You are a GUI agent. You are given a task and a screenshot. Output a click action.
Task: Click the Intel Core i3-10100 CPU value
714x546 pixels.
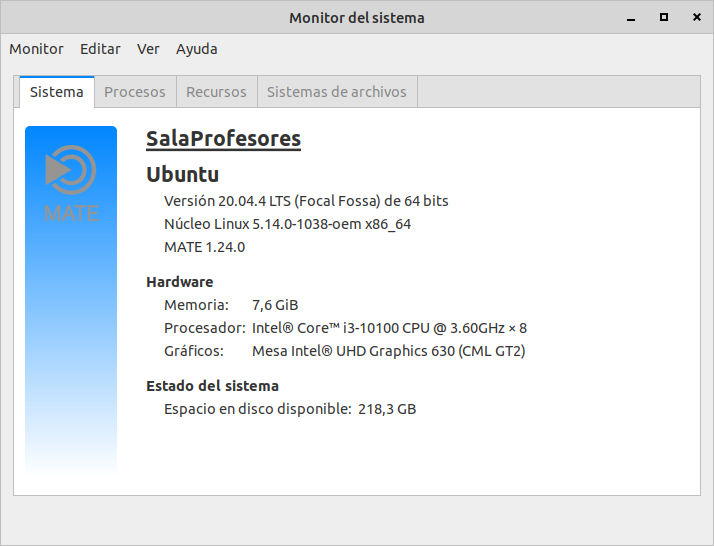coord(389,328)
